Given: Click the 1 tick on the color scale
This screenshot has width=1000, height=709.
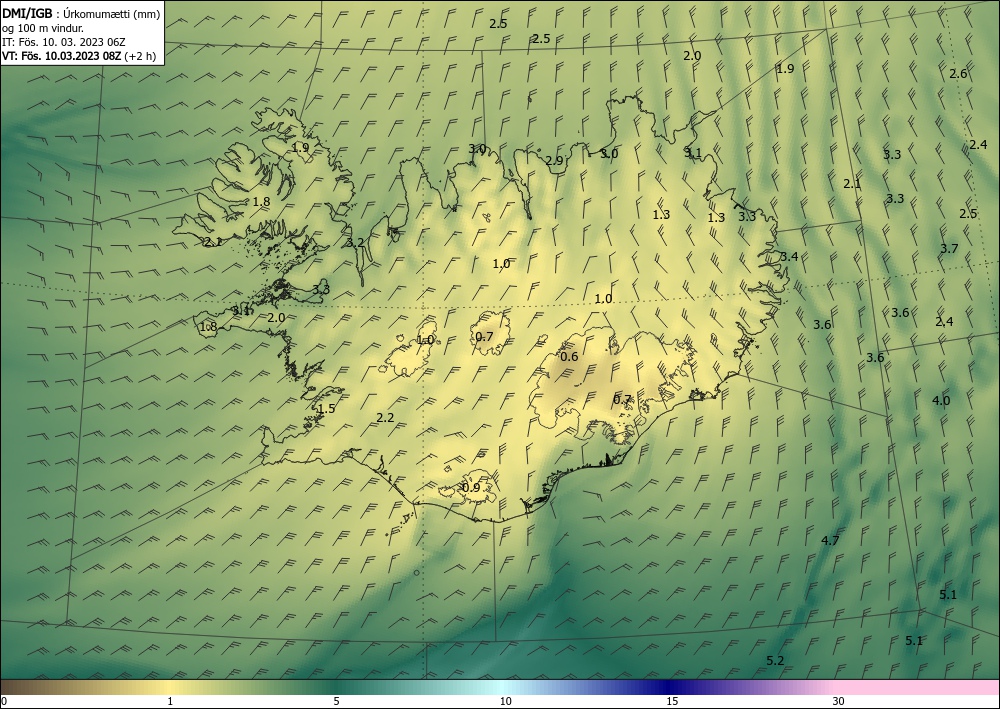Looking at the screenshot, I should pos(170,701).
